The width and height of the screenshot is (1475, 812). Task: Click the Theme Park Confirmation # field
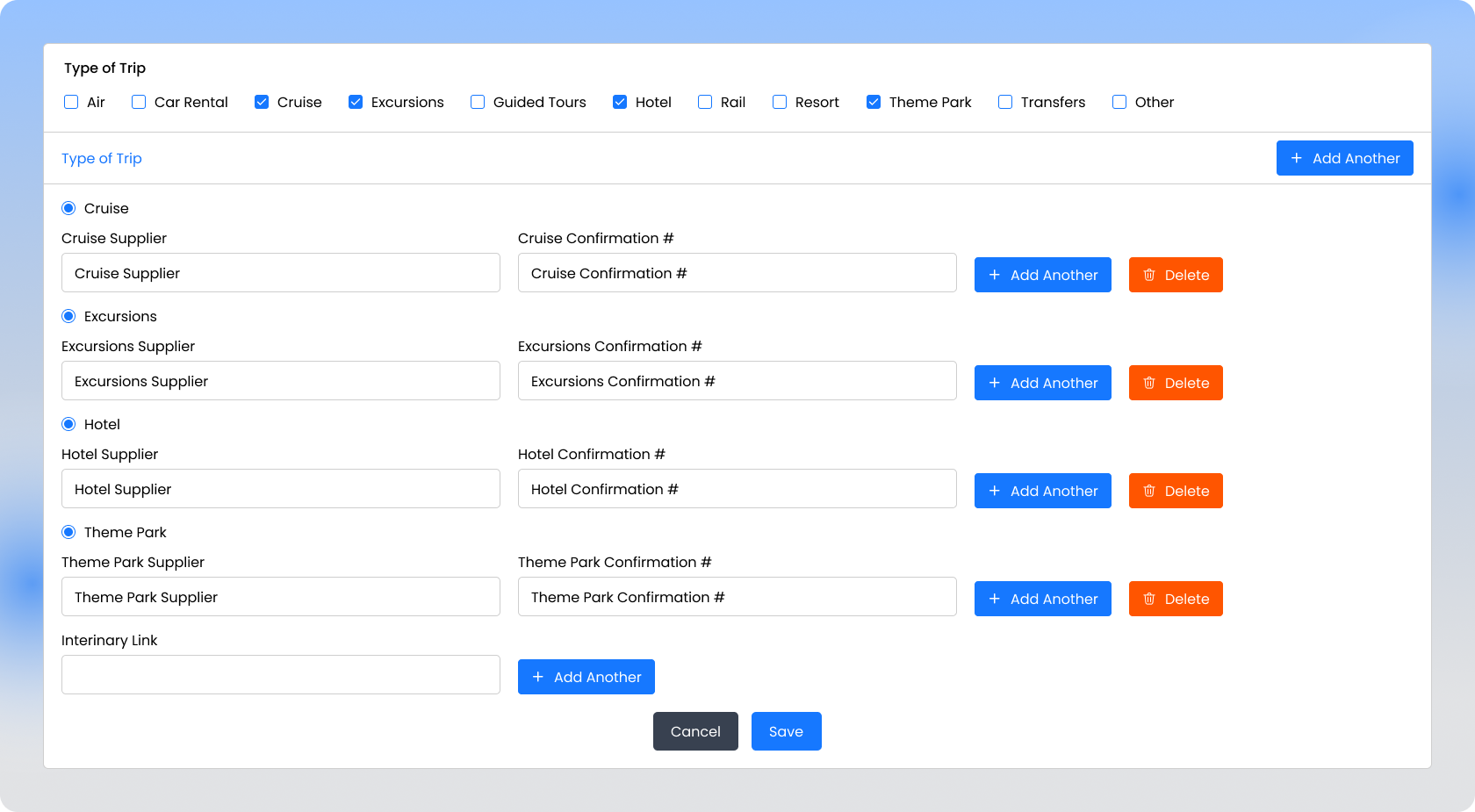(737, 597)
